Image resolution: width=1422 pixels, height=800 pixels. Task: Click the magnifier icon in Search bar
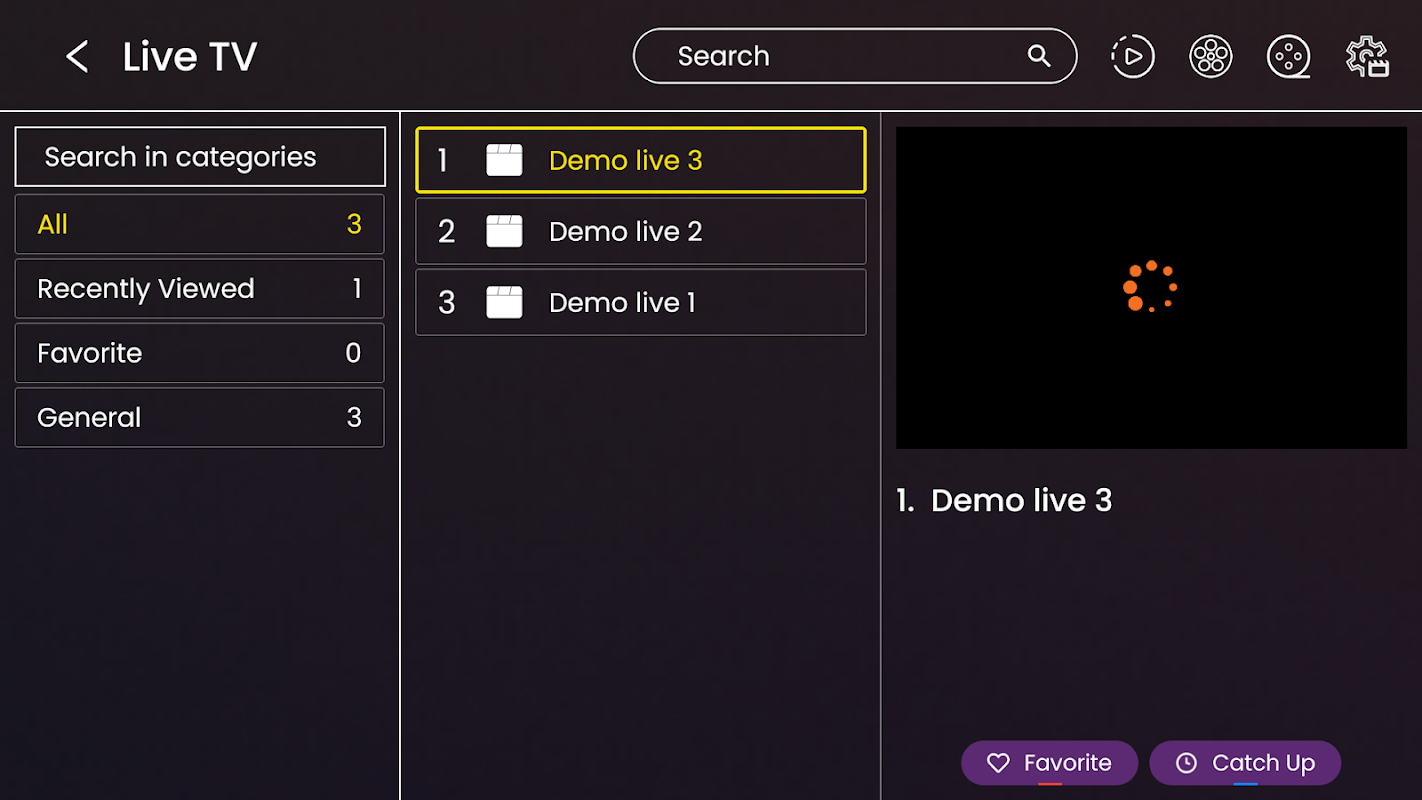click(1039, 56)
